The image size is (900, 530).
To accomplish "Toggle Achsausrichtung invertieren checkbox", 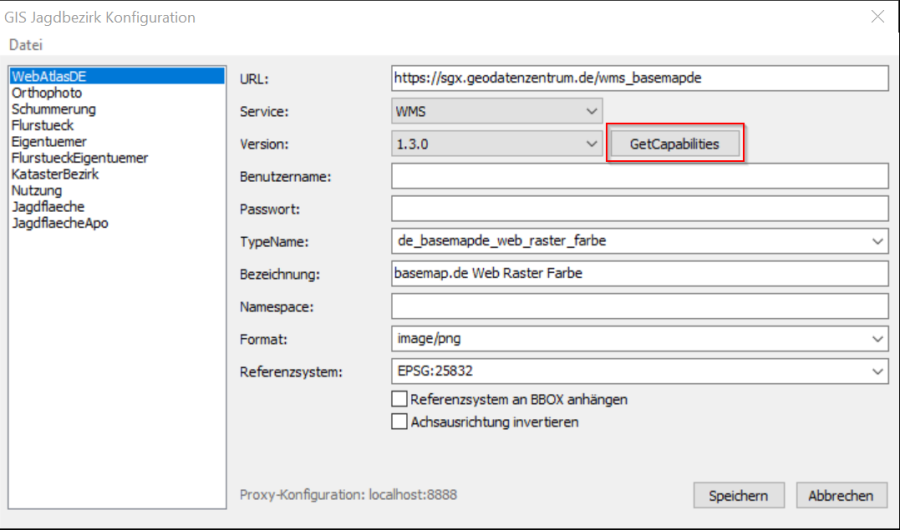I will (x=400, y=422).
